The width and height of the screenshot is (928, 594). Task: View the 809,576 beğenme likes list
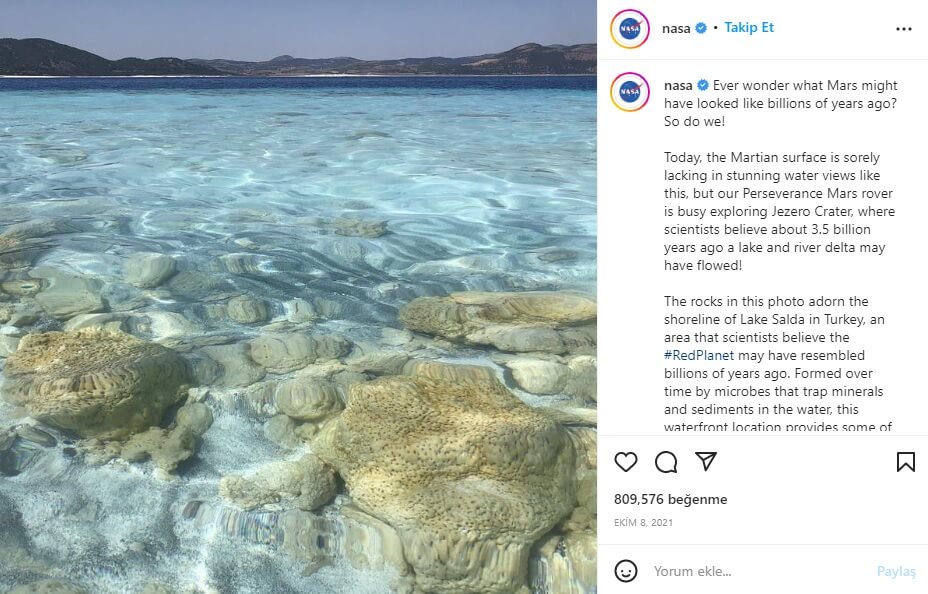point(670,499)
